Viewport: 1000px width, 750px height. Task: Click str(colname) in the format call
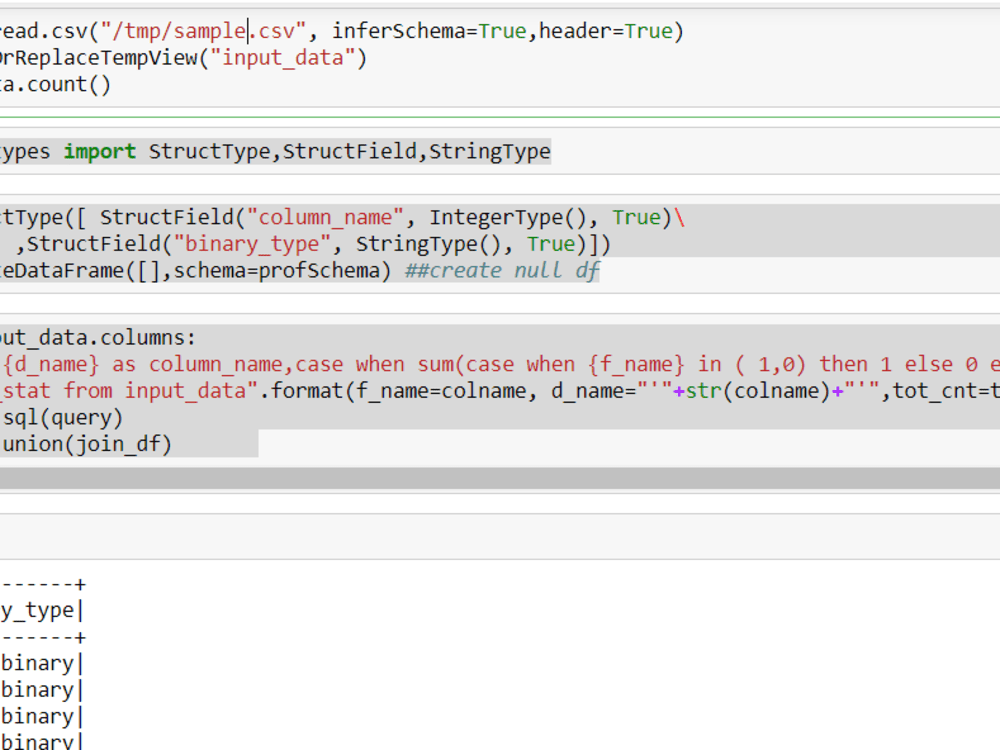tap(758, 390)
